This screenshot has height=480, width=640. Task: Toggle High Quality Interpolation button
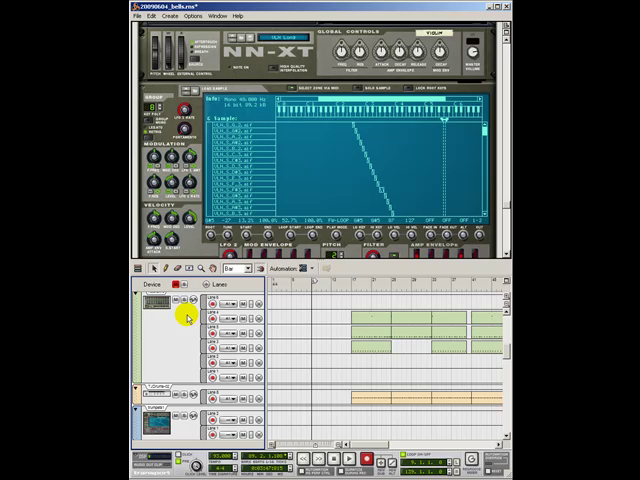tap(273, 68)
